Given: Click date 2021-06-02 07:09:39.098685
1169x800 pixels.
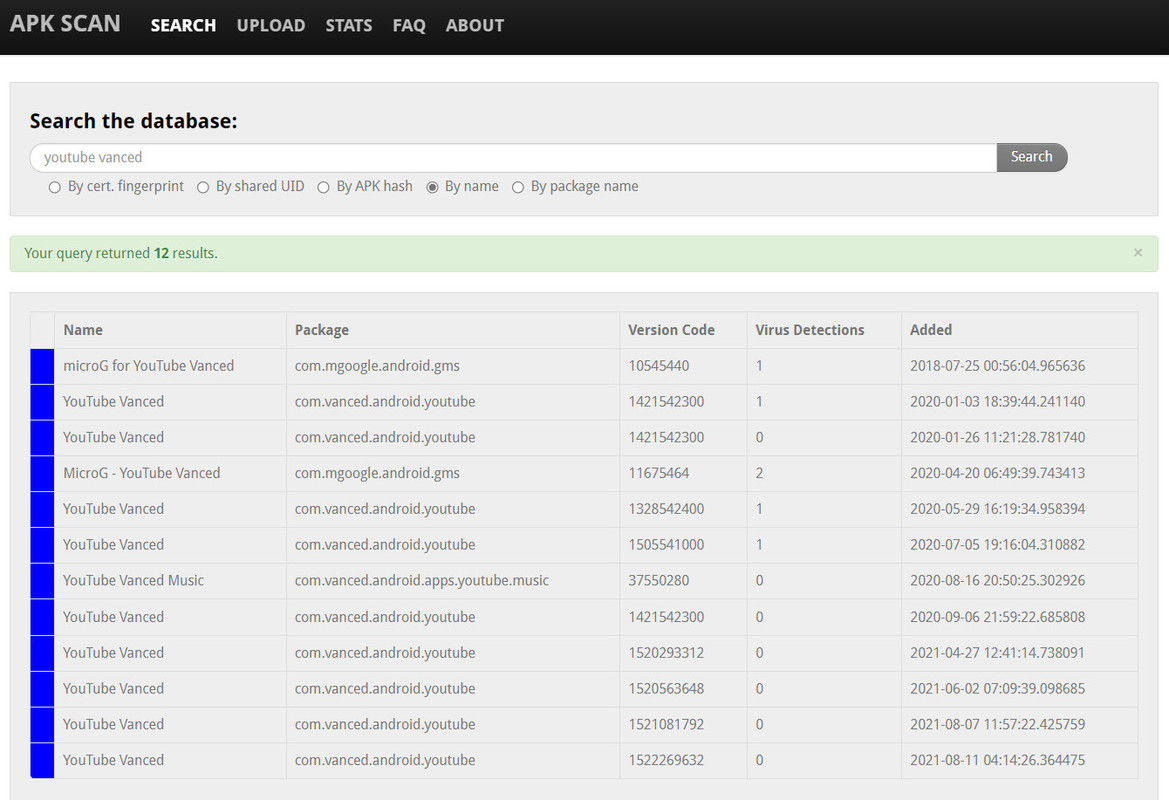Looking at the screenshot, I should pyautogui.click(x=998, y=689).
